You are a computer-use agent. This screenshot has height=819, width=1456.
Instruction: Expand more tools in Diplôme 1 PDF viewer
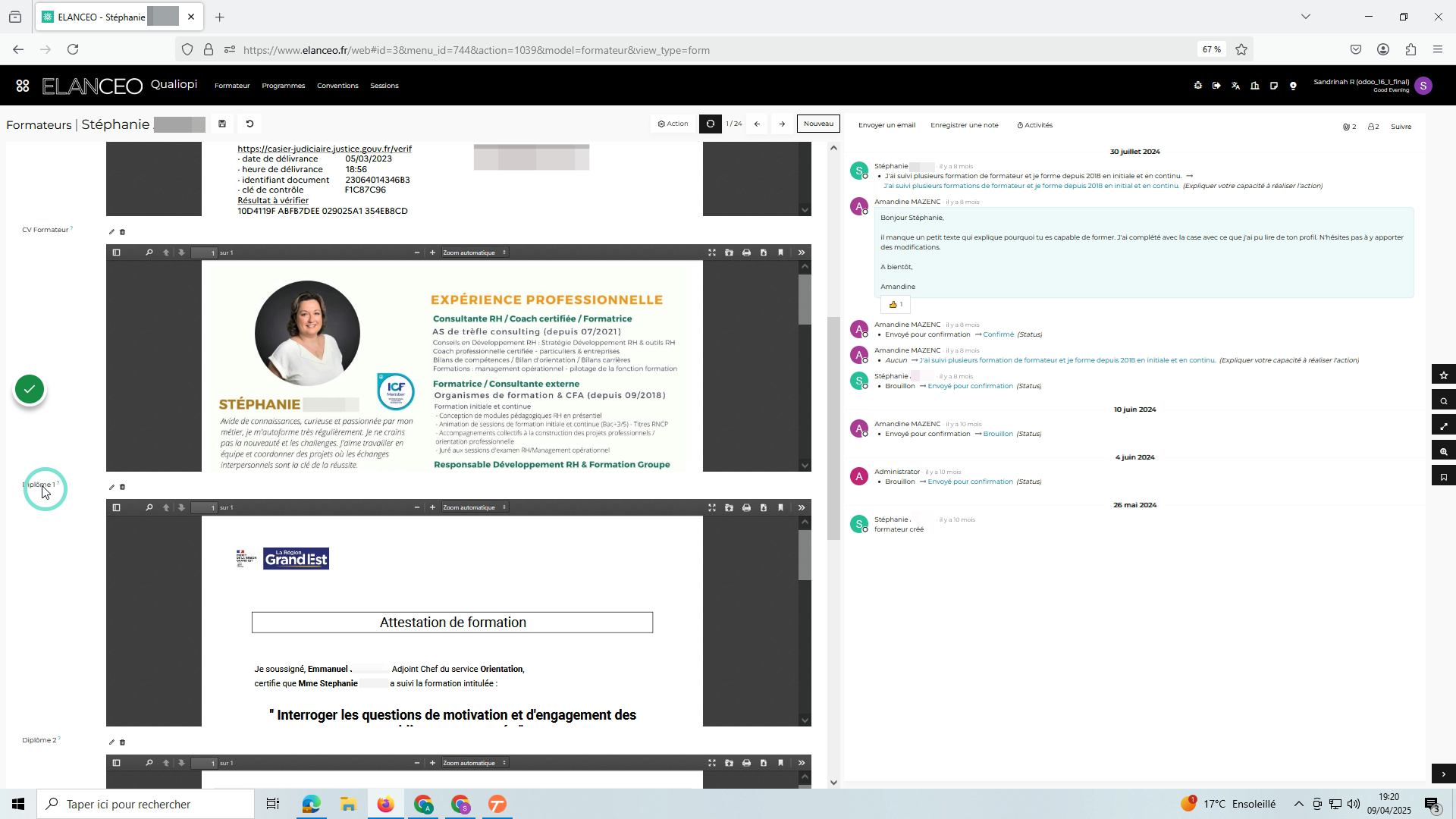click(802, 508)
